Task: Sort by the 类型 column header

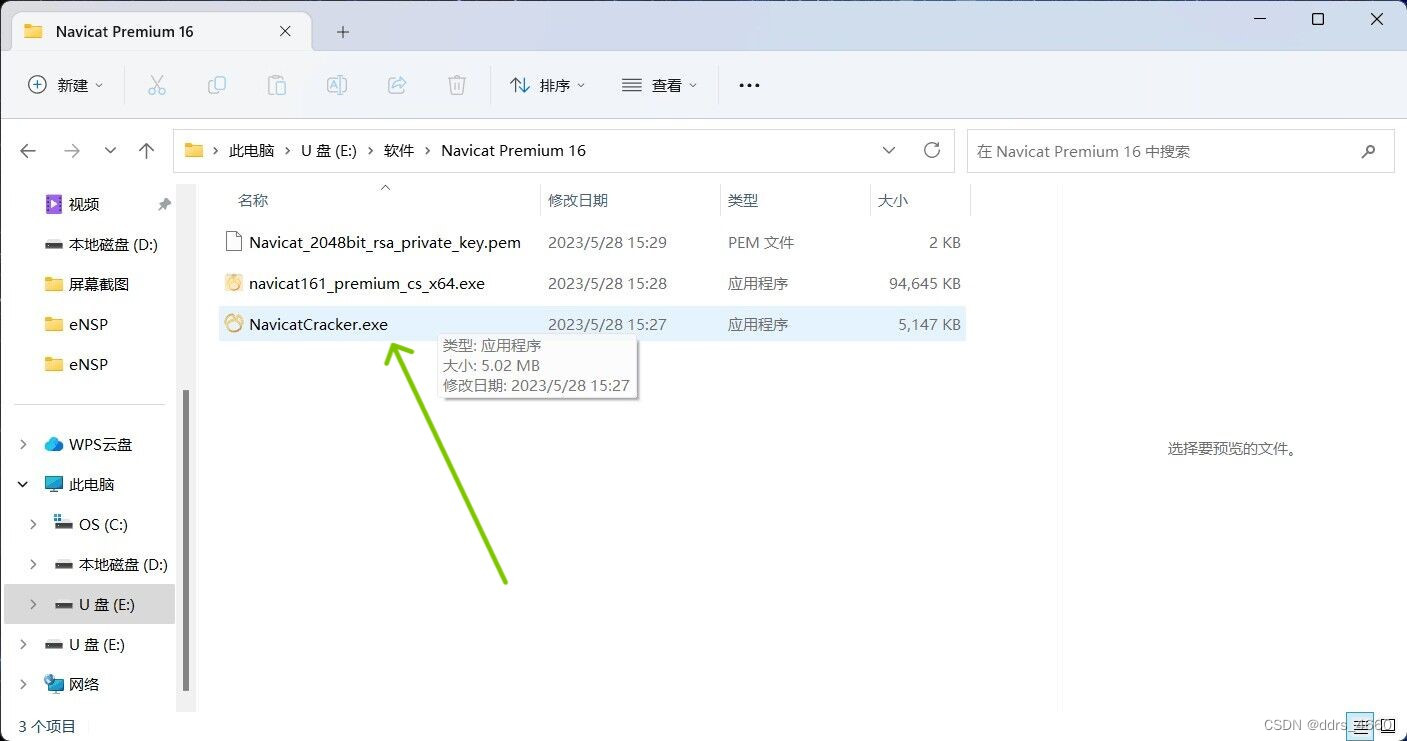Action: [743, 200]
